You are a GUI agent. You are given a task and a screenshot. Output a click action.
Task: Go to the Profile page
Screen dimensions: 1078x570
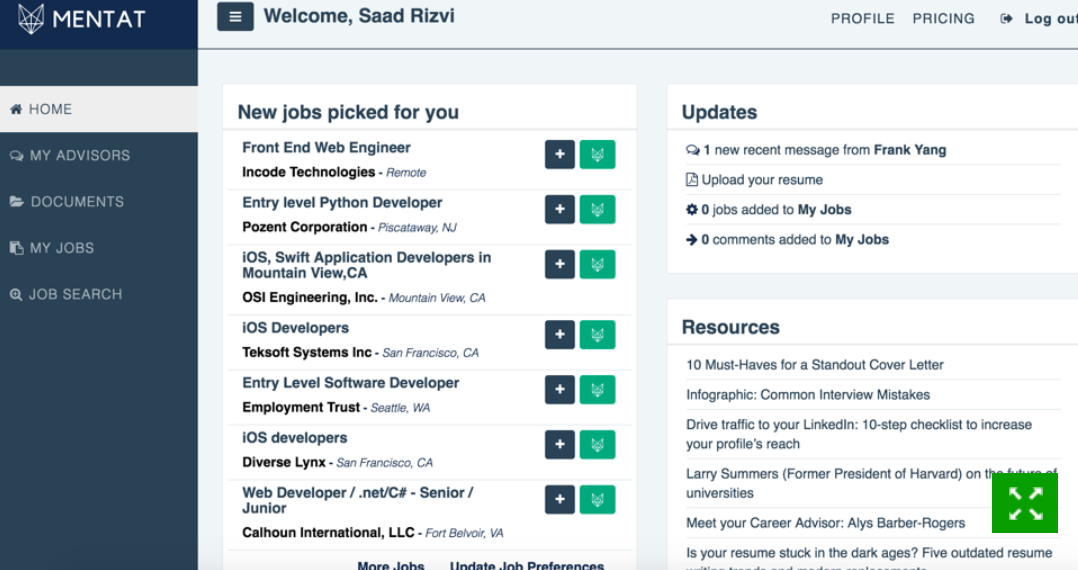click(x=863, y=19)
